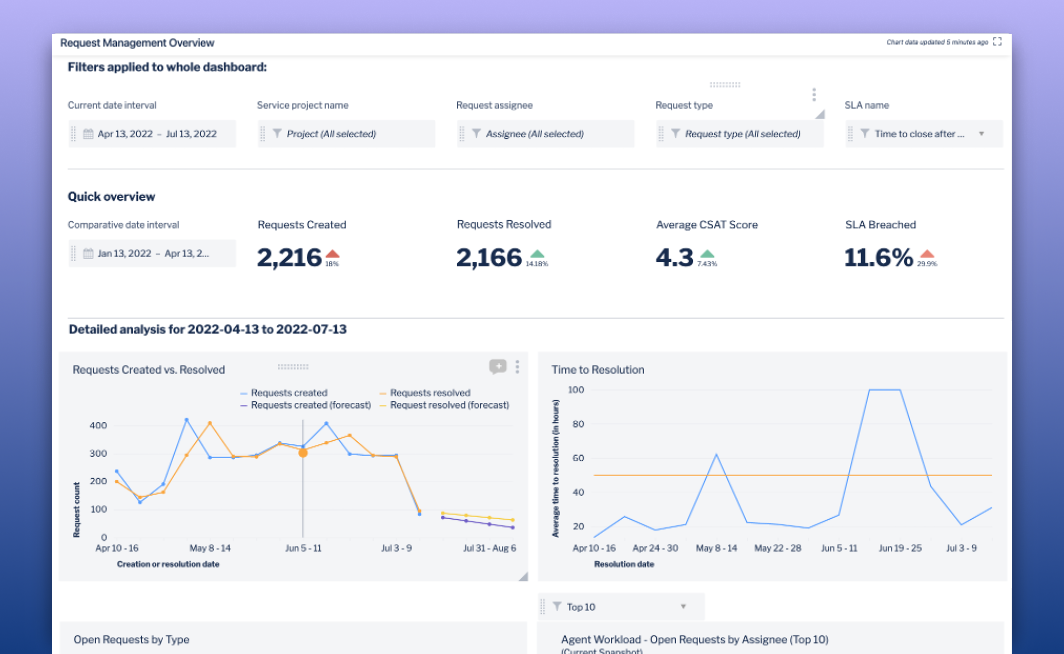Viewport: 1064px width, 654px height.
Task: Click the Service project name filter label
Action: coord(303,105)
